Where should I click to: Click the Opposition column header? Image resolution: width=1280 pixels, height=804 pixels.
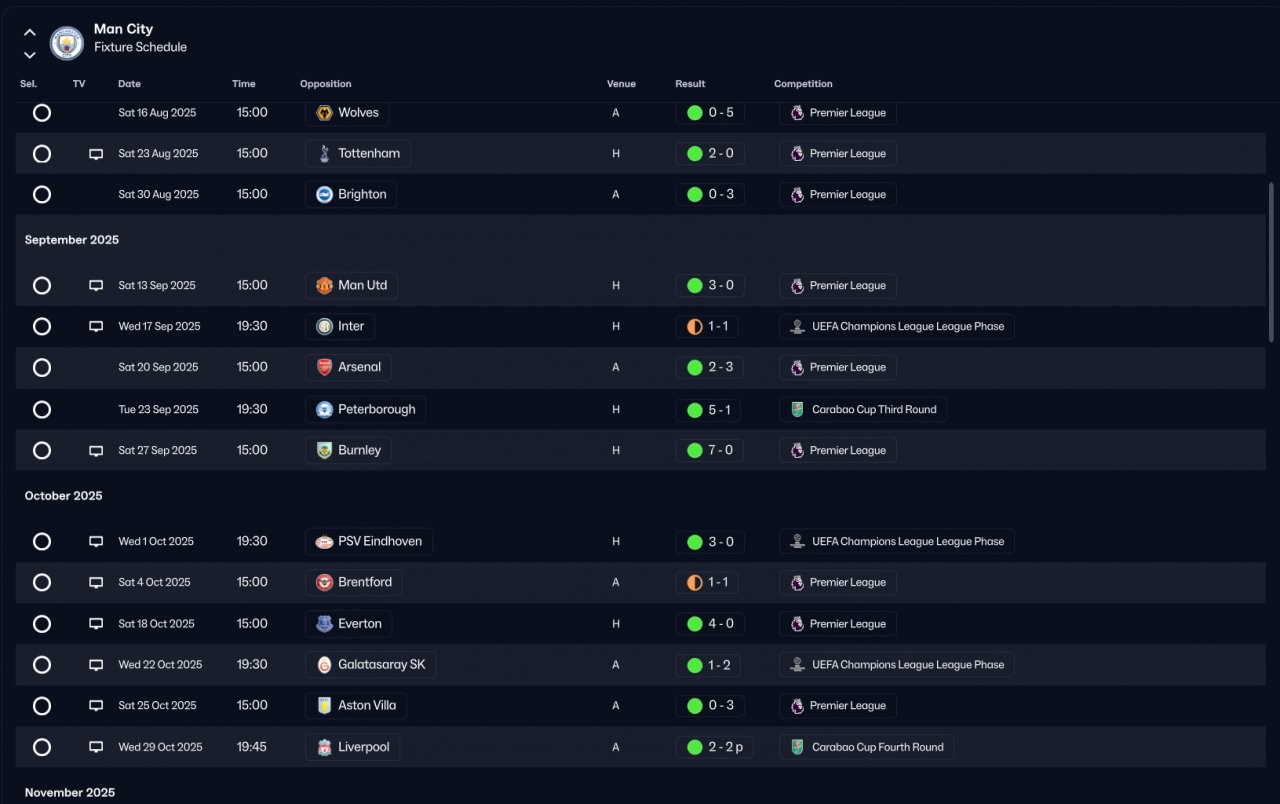[x=325, y=84]
